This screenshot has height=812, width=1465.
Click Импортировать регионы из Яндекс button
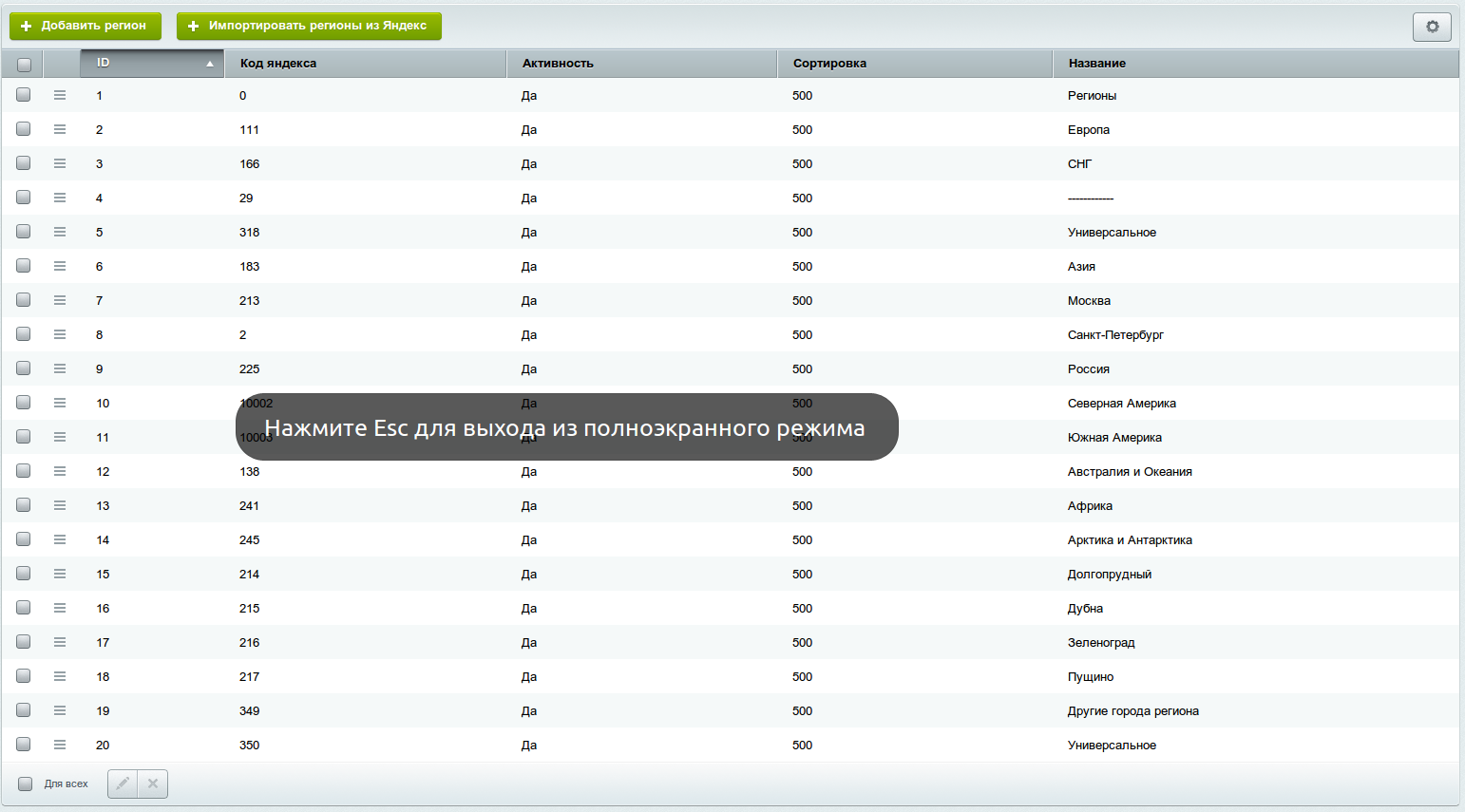(x=309, y=26)
